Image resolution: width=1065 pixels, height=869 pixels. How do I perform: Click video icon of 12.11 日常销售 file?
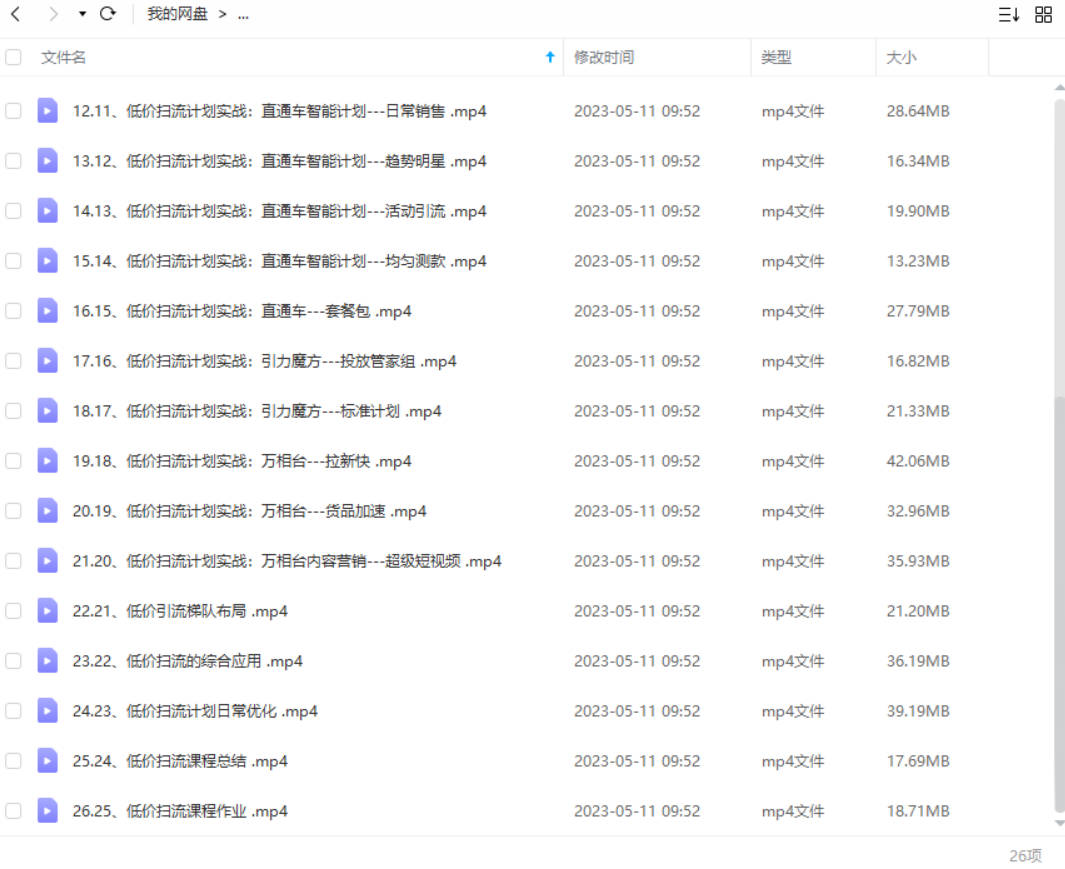click(x=47, y=111)
